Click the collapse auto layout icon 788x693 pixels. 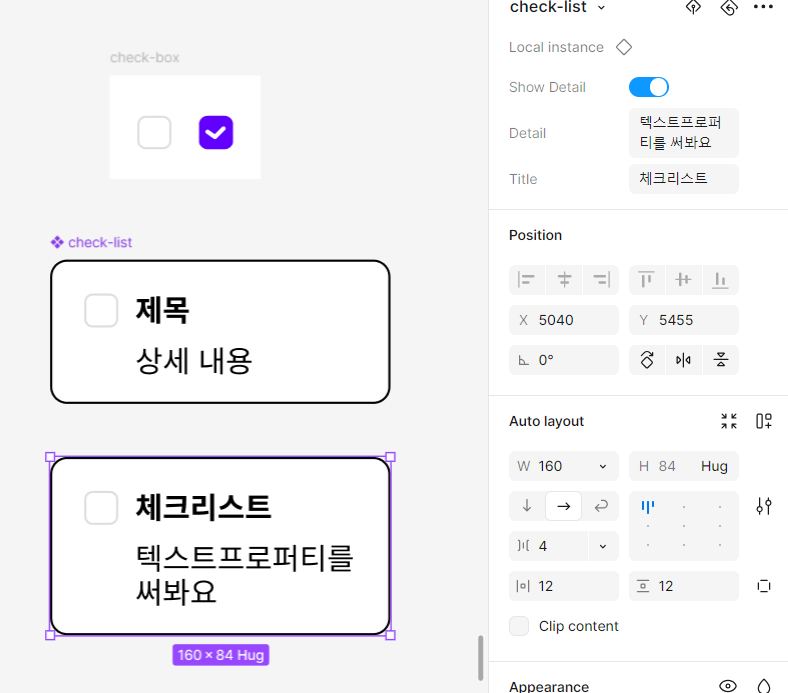(729, 421)
